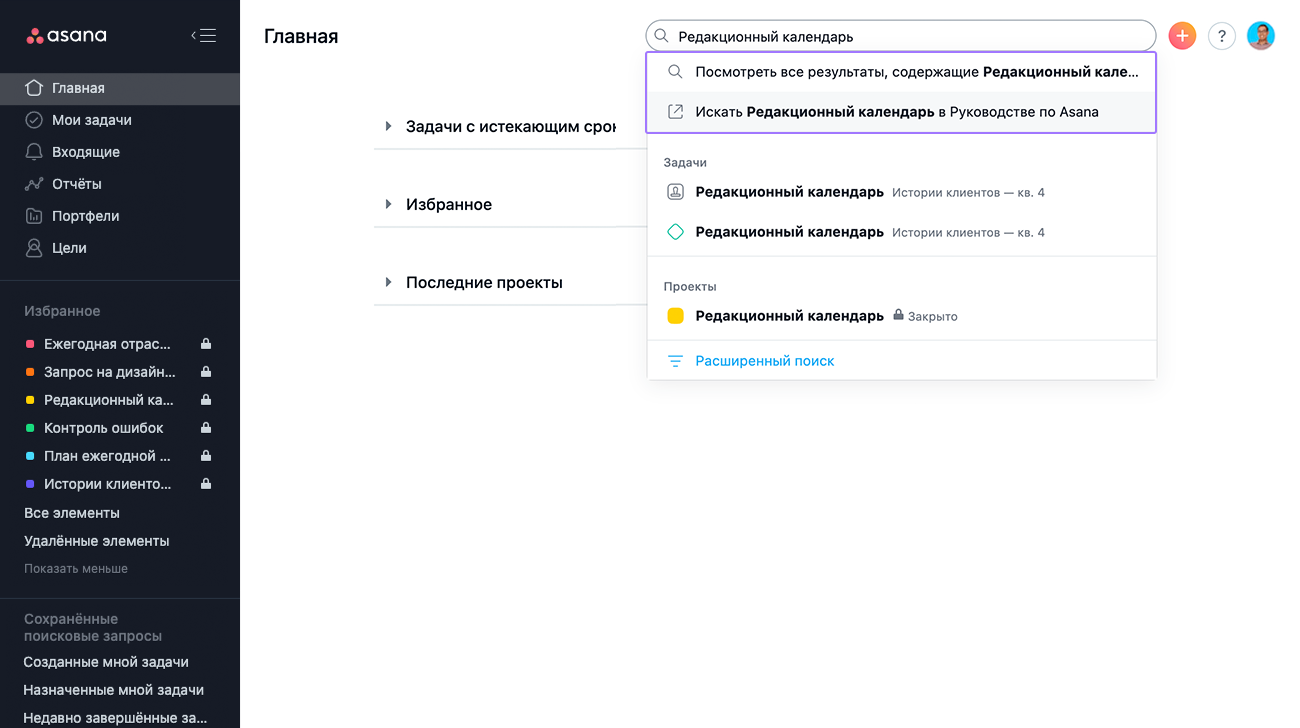Select Посмотреть все результаты suggestion
The image size is (1300, 728).
pos(901,72)
